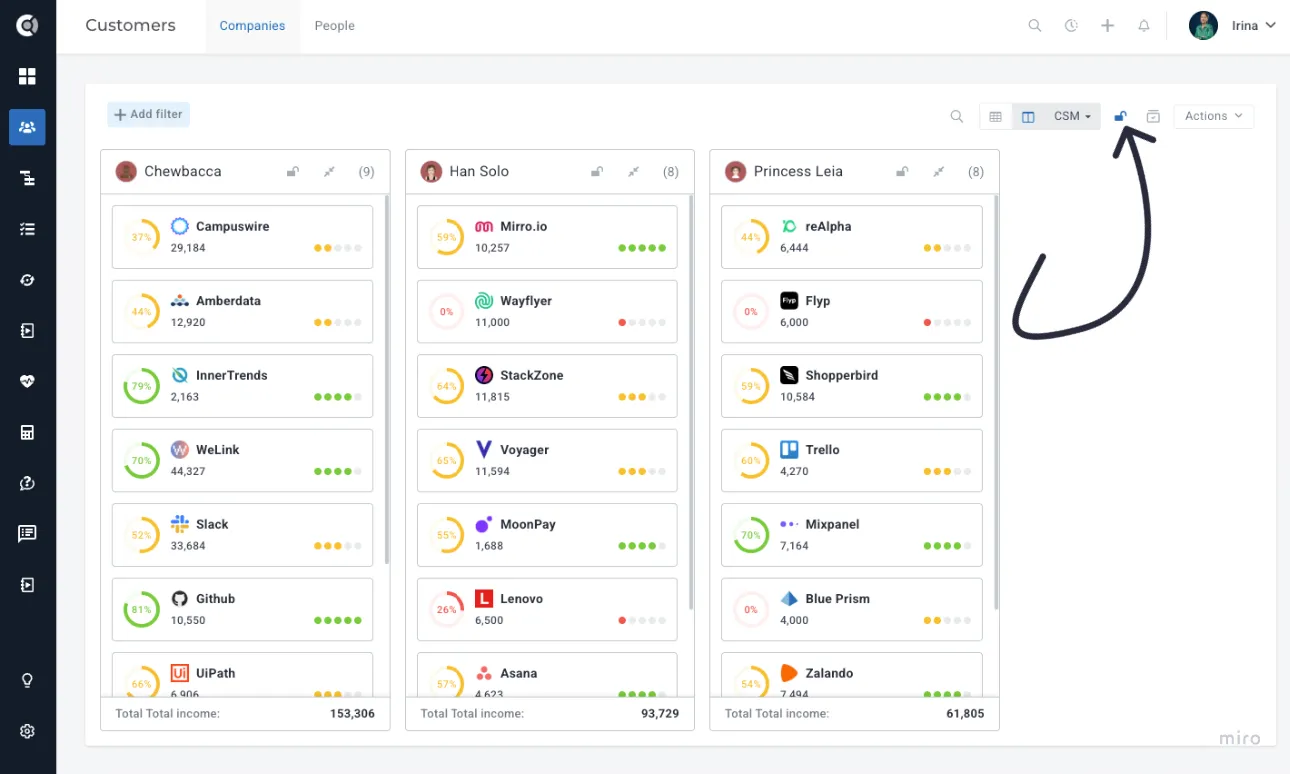Open the notifications bell
Image resolution: width=1290 pixels, height=774 pixels.
click(x=1144, y=26)
